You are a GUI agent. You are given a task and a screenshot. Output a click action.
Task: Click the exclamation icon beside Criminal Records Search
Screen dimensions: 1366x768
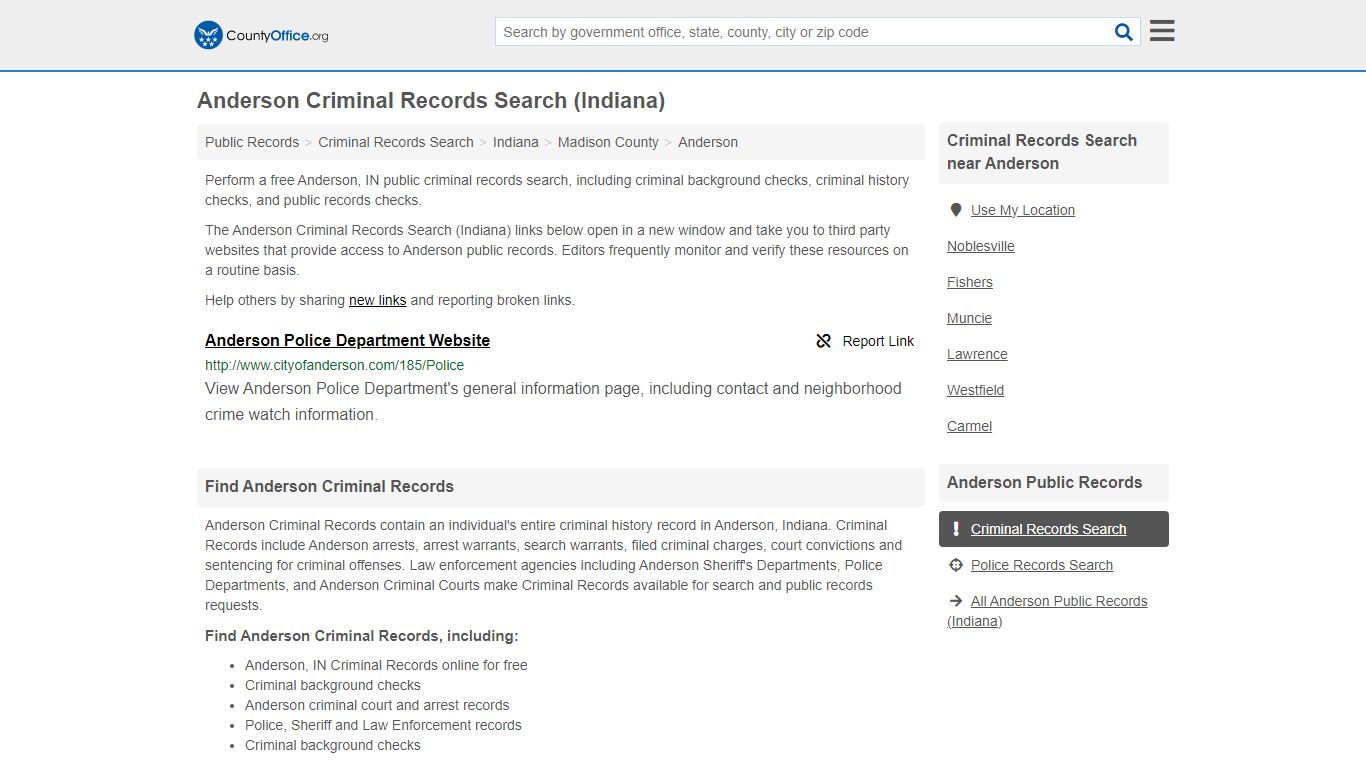pos(956,529)
